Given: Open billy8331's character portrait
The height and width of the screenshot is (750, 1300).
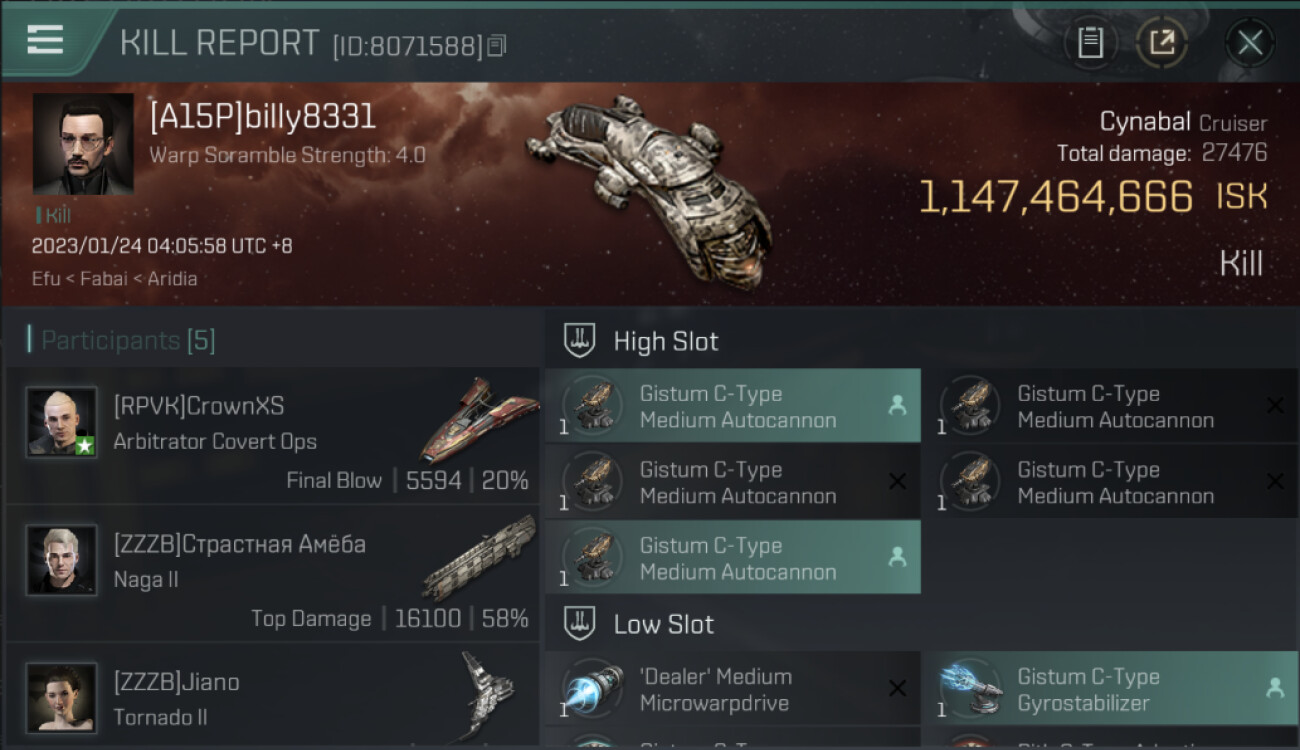Looking at the screenshot, I should click(x=83, y=143).
